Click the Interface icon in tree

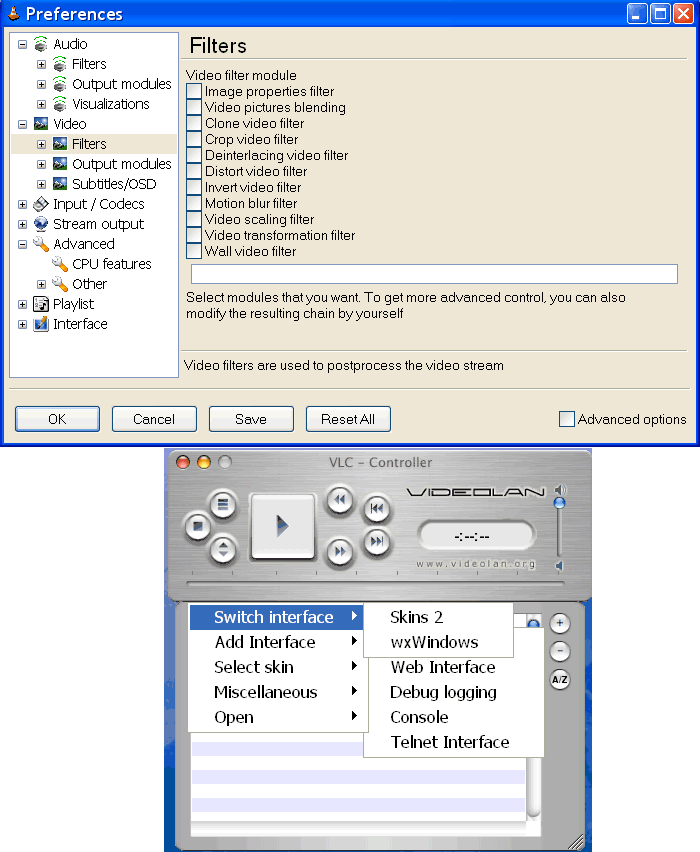41,324
